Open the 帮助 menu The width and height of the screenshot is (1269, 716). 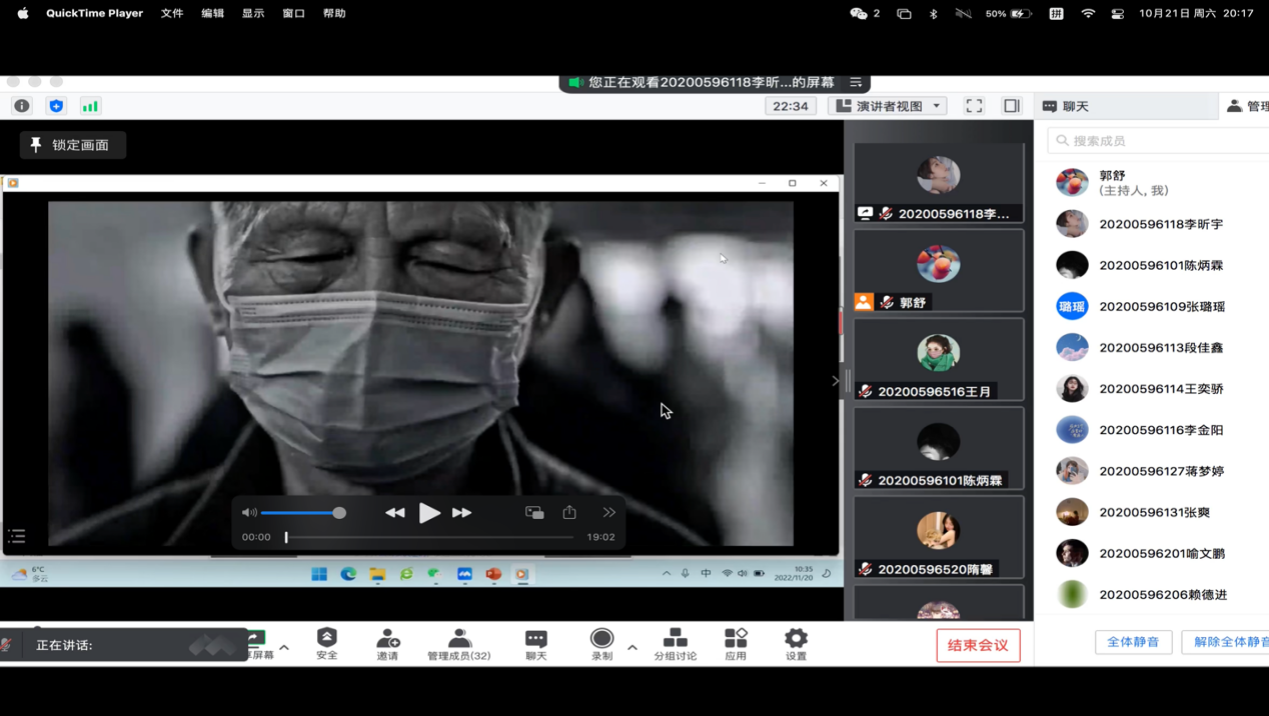(x=334, y=13)
